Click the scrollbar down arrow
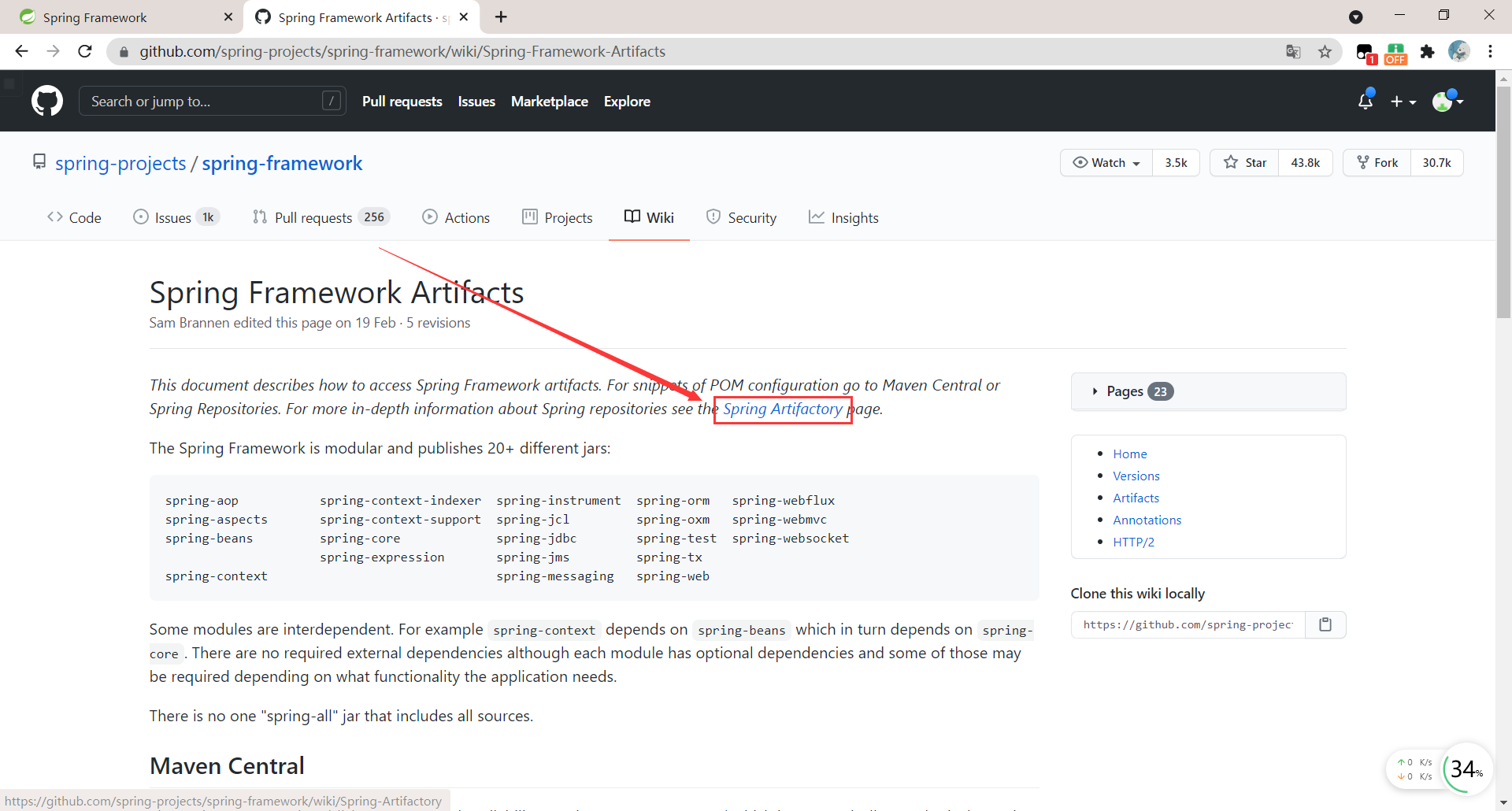This screenshot has width=1512, height=811. coord(1503,803)
